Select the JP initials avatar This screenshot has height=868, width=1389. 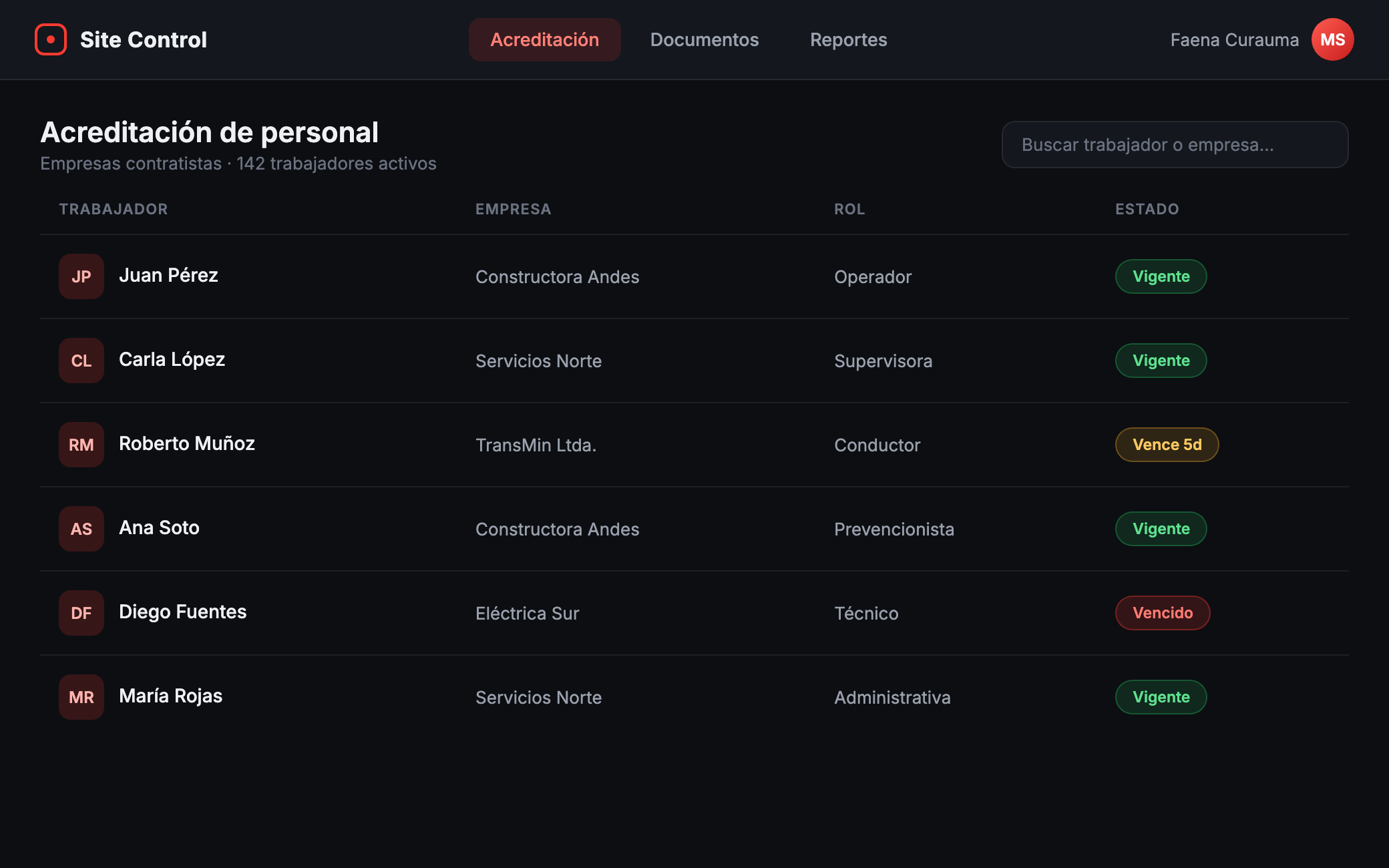[x=81, y=276]
